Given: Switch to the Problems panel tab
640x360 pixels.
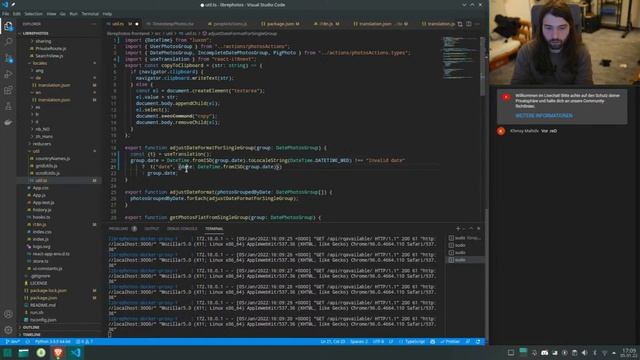Looking at the screenshot, I should 119,229.
